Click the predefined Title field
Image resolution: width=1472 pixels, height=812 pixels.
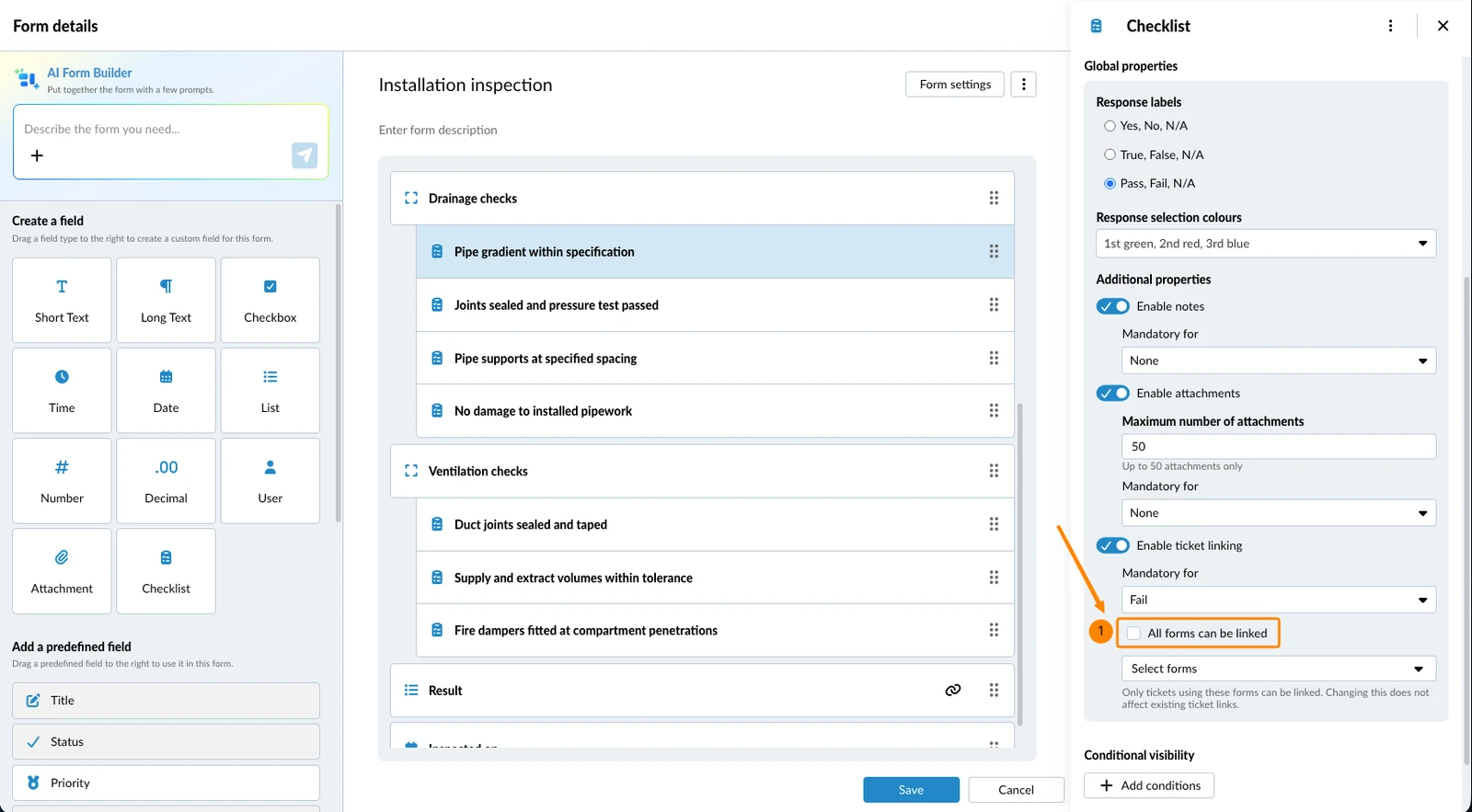coord(166,701)
